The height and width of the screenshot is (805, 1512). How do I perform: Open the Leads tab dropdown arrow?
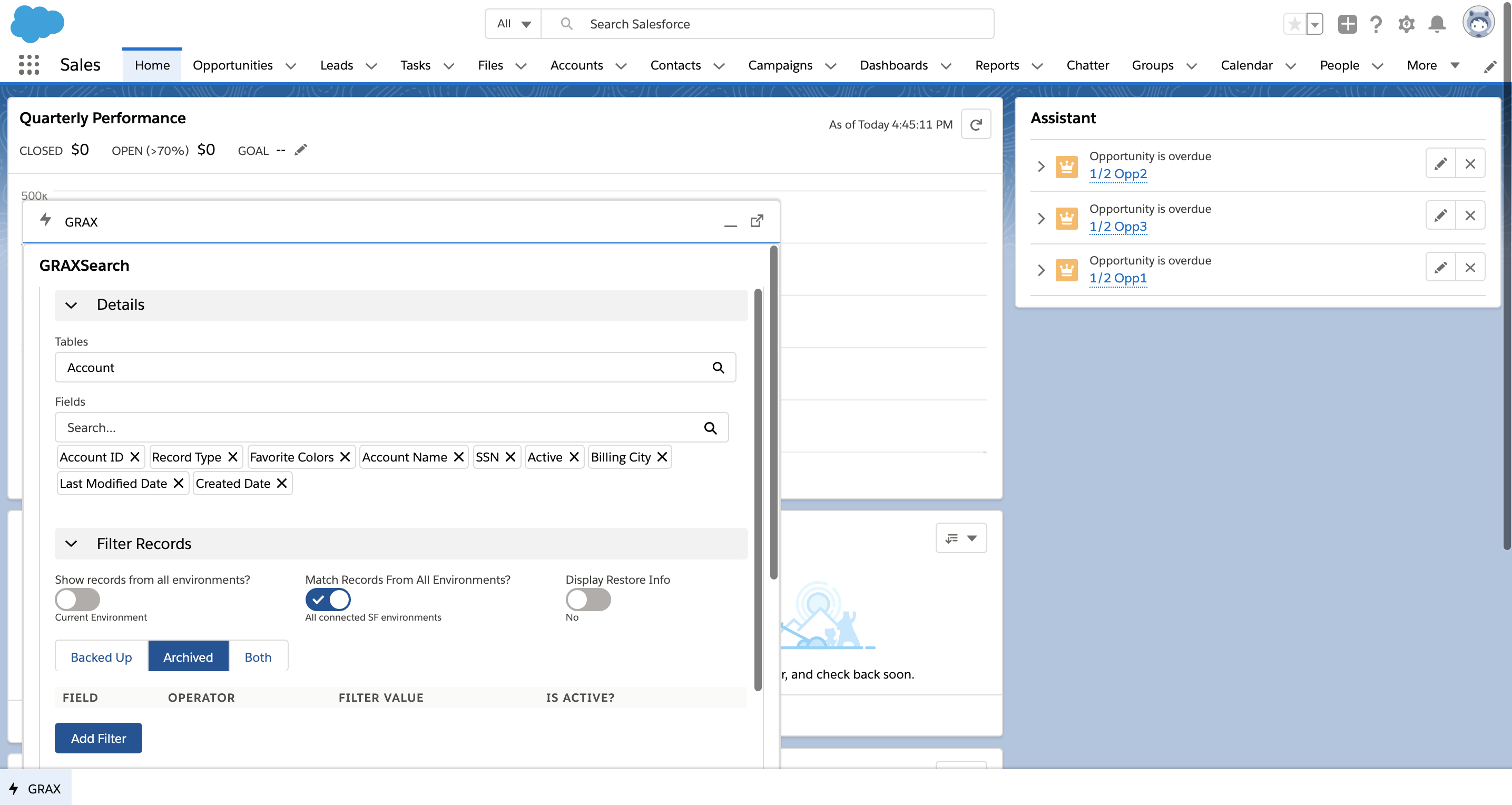click(371, 66)
